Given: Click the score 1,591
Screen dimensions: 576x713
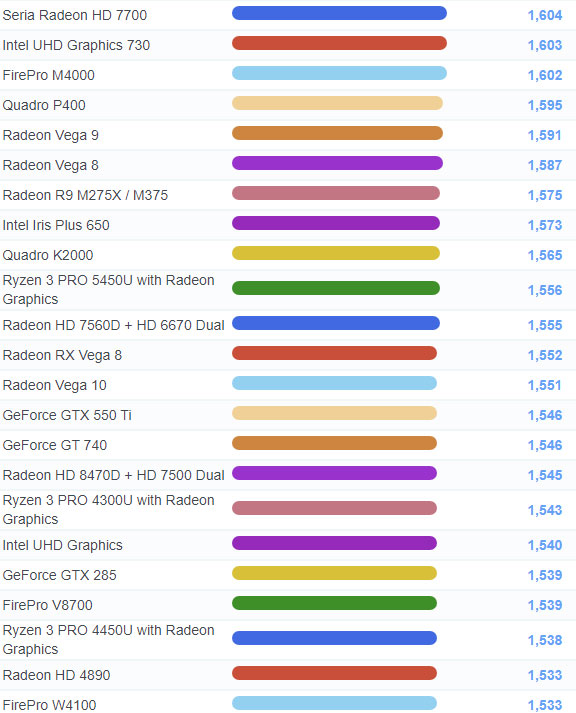Looking at the screenshot, I should 545,136.
